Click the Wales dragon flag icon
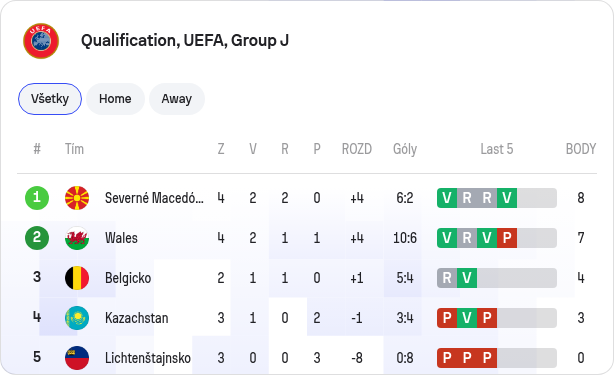The image size is (614, 375). 77,238
